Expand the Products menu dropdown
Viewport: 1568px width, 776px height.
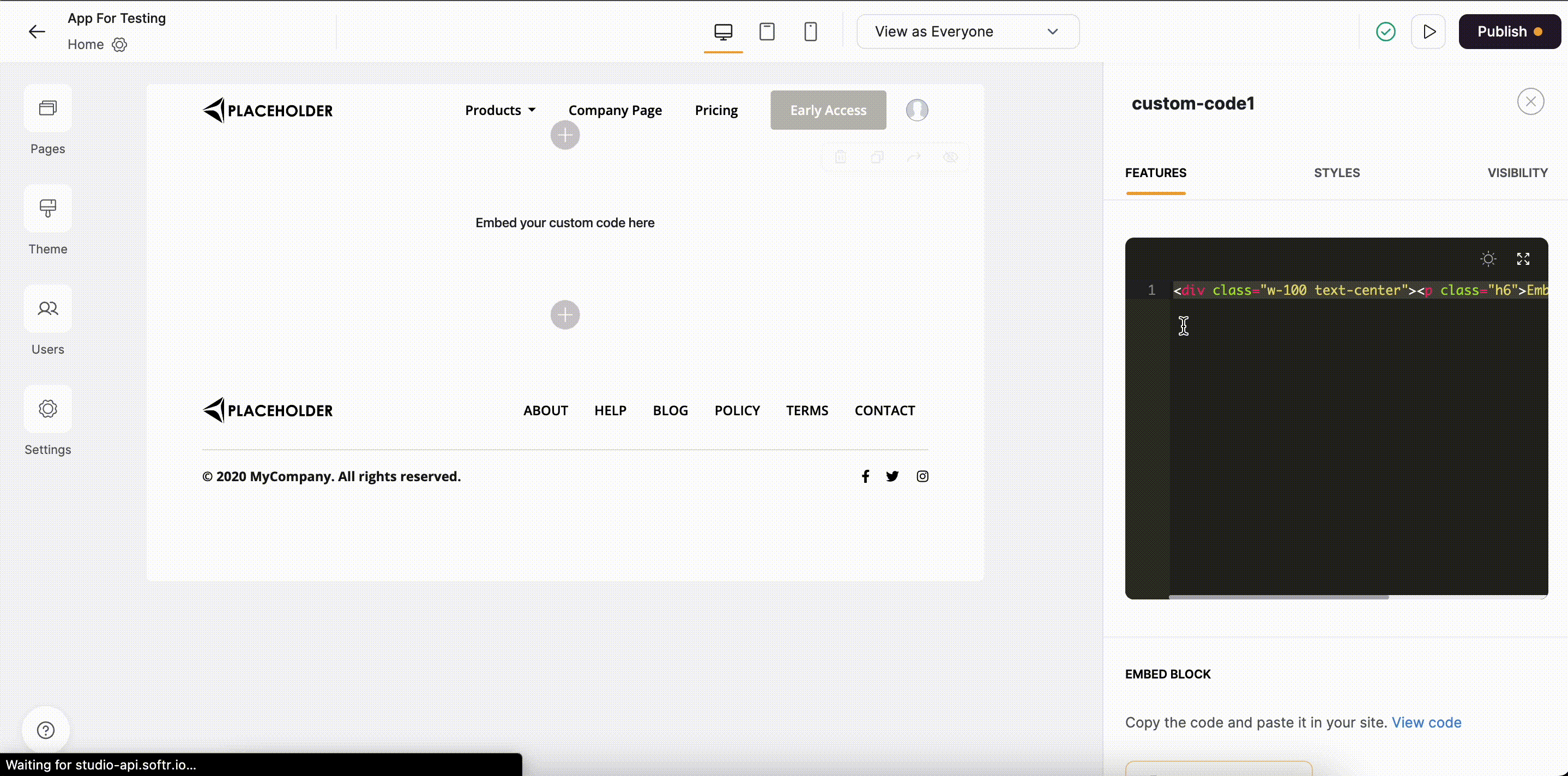500,110
